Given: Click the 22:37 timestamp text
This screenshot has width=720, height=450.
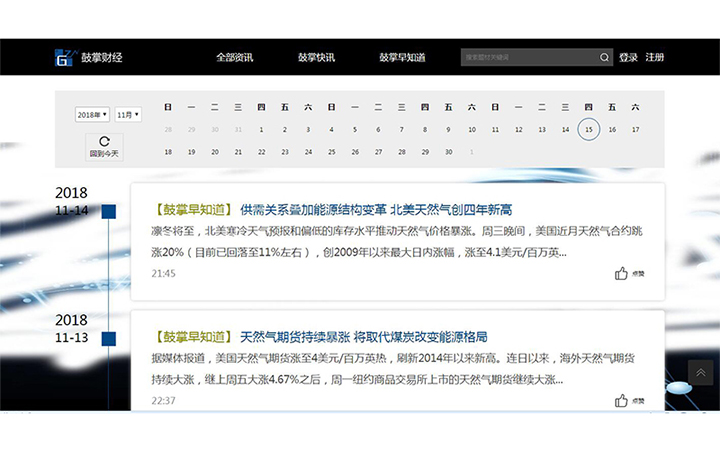Looking at the screenshot, I should (x=163, y=400).
